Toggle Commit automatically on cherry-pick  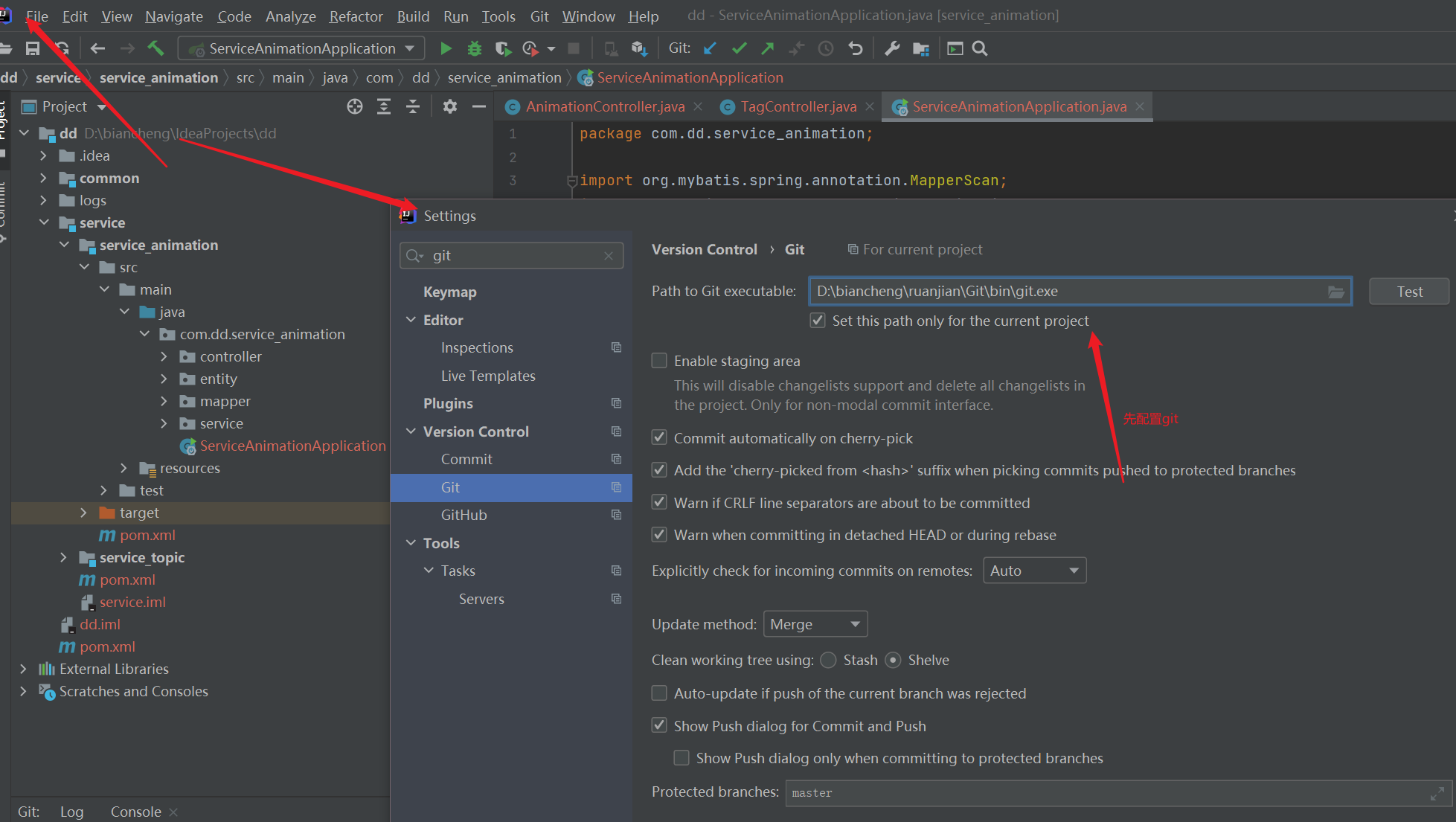point(659,438)
